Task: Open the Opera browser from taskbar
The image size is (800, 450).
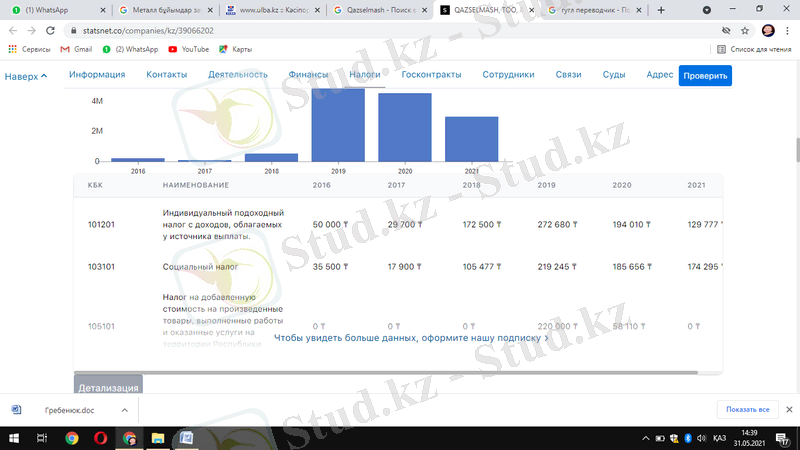Action: 101,438
